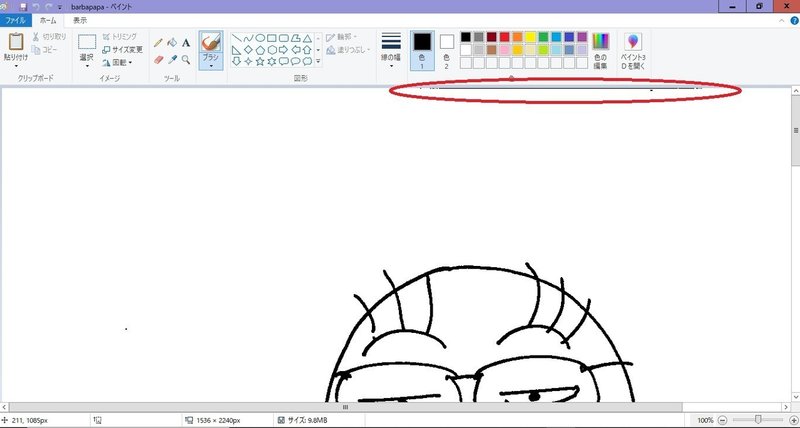800x428 pixels.
Task: Select the Pencil tool
Action: (158, 43)
